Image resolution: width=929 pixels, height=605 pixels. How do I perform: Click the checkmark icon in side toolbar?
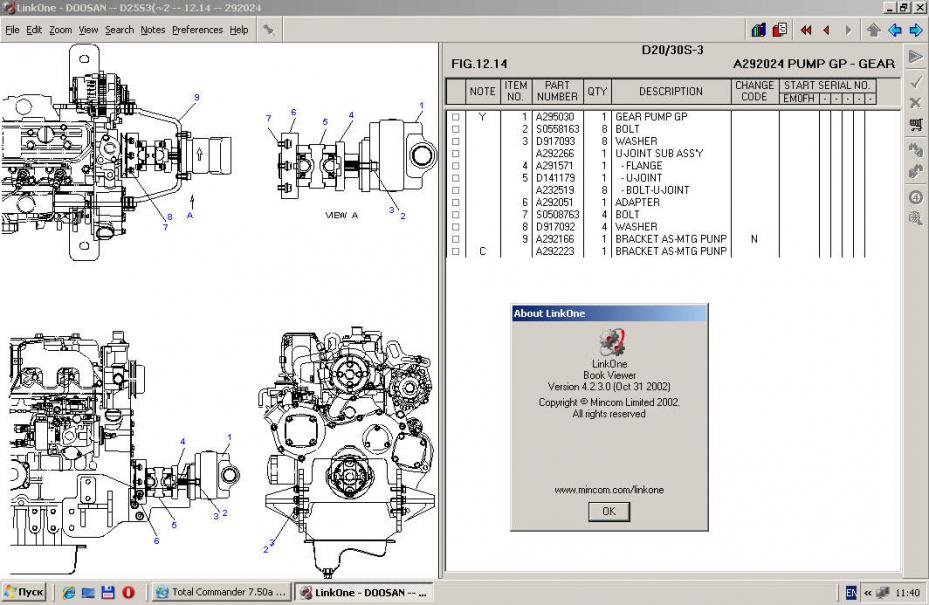tap(915, 82)
